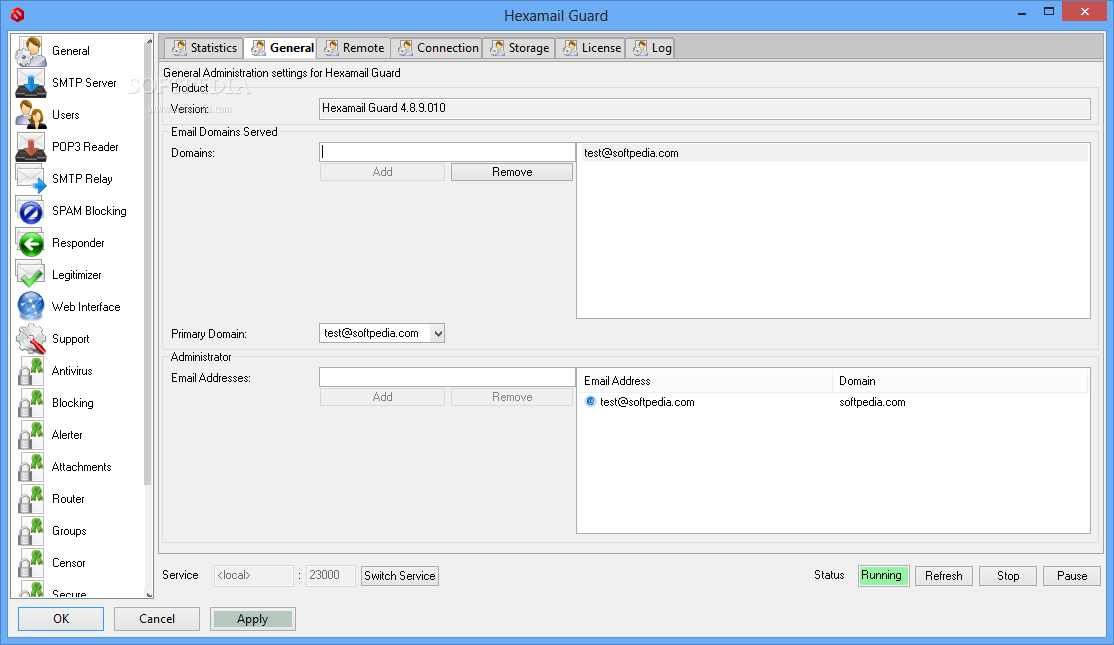Select the Groups sidebar icon
Viewport: 1114px width, 645px height.
pyautogui.click(x=31, y=531)
